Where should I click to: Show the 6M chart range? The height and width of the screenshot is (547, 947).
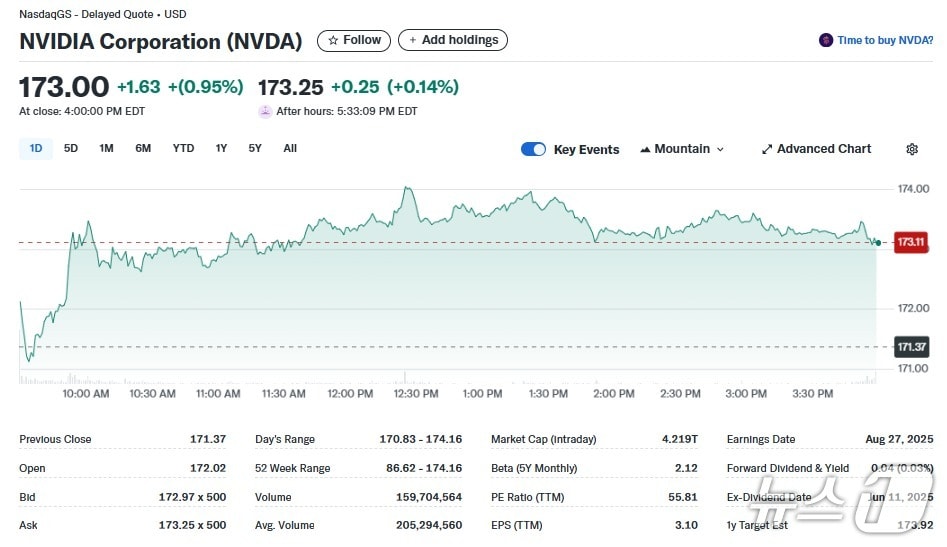pyautogui.click(x=143, y=149)
